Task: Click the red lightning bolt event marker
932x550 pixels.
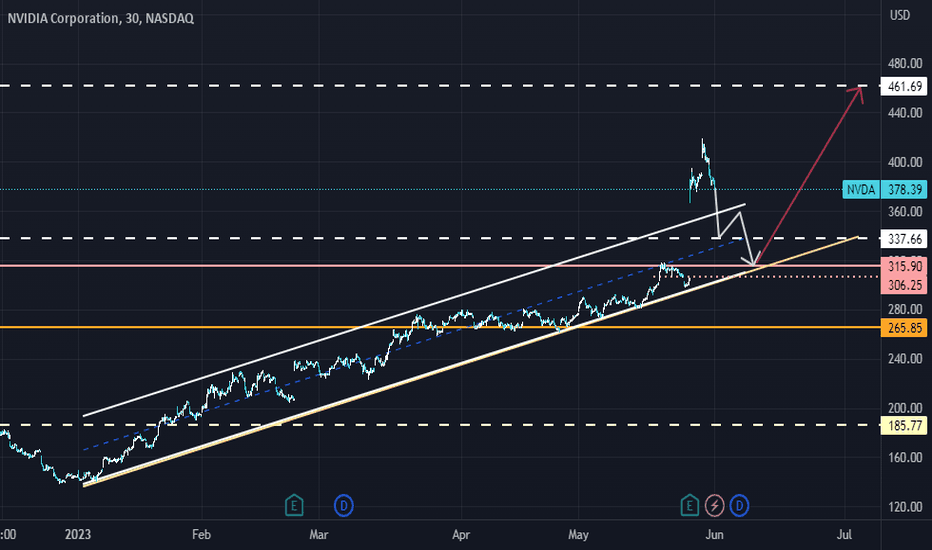Action: pos(714,506)
